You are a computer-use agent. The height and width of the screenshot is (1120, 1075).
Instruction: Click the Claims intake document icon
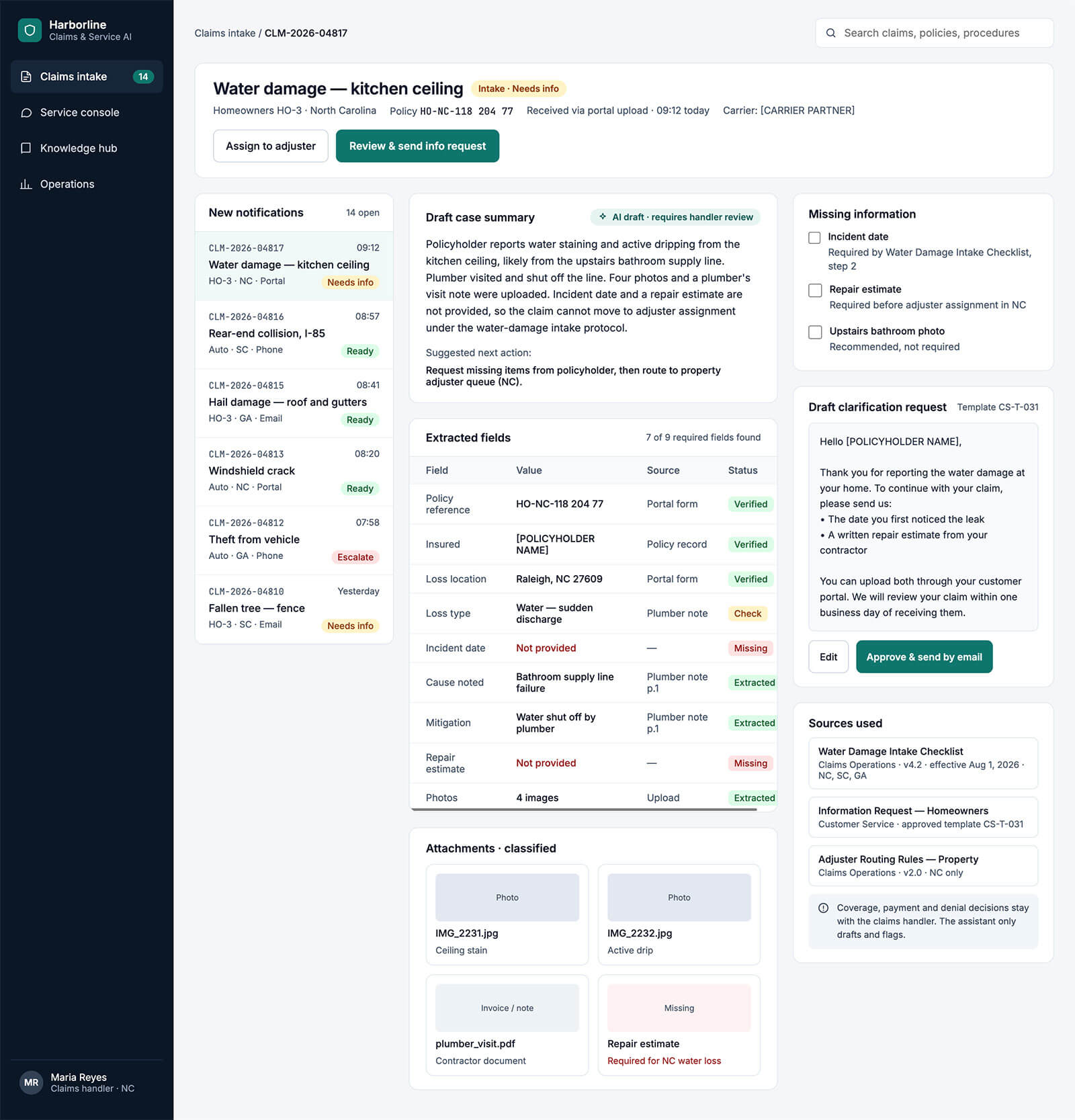pos(26,77)
